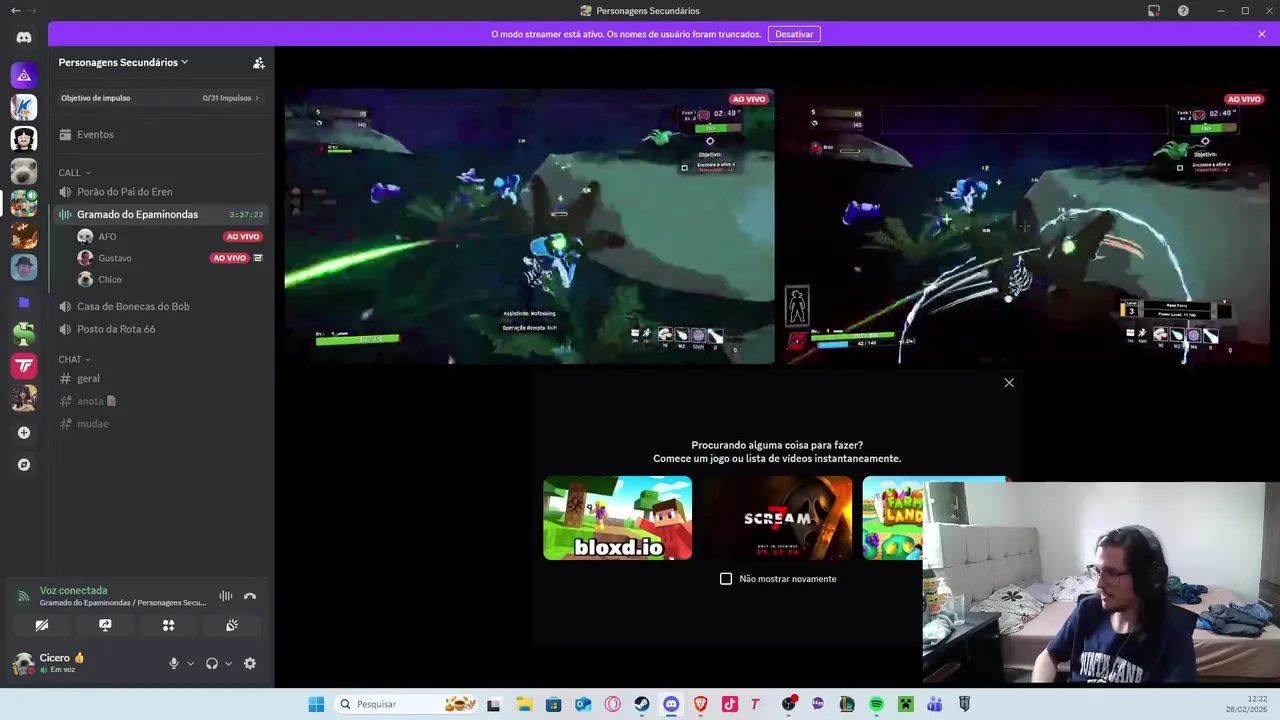Go forward with the top arrow

tap(32, 10)
